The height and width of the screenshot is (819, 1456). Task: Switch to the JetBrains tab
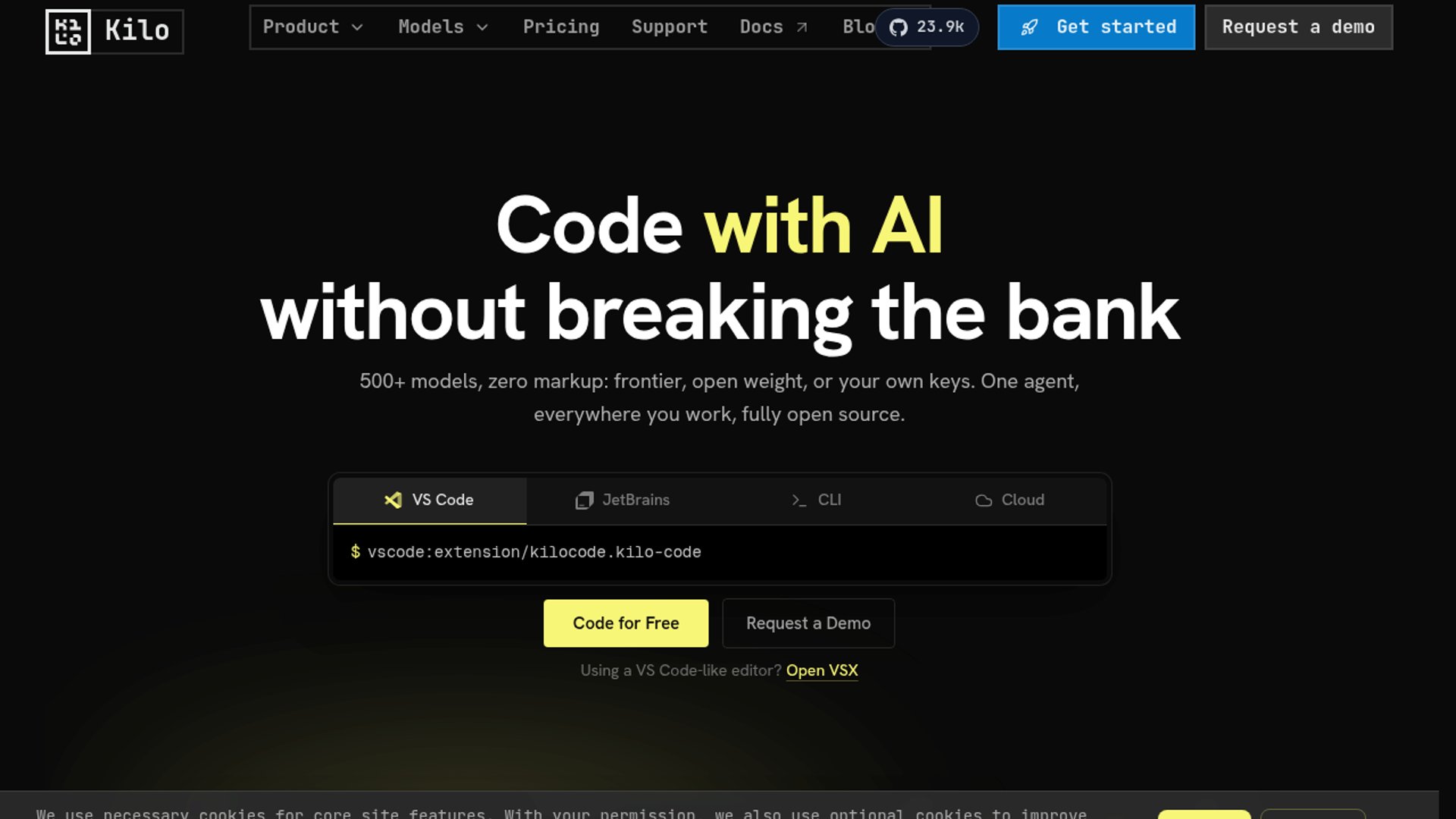[x=623, y=500]
